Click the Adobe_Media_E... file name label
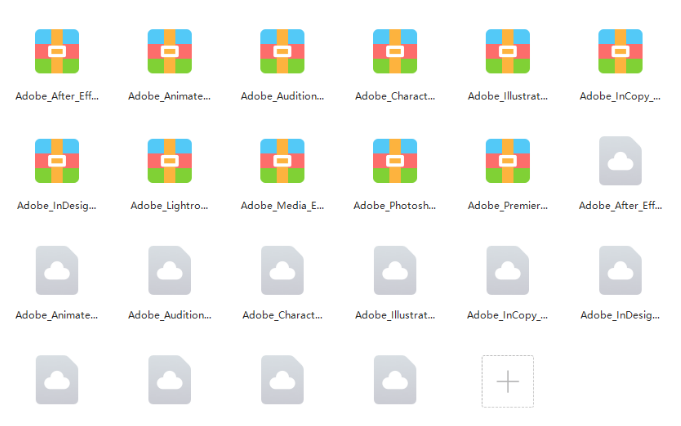The height and width of the screenshot is (426, 681). coord(282,205)
